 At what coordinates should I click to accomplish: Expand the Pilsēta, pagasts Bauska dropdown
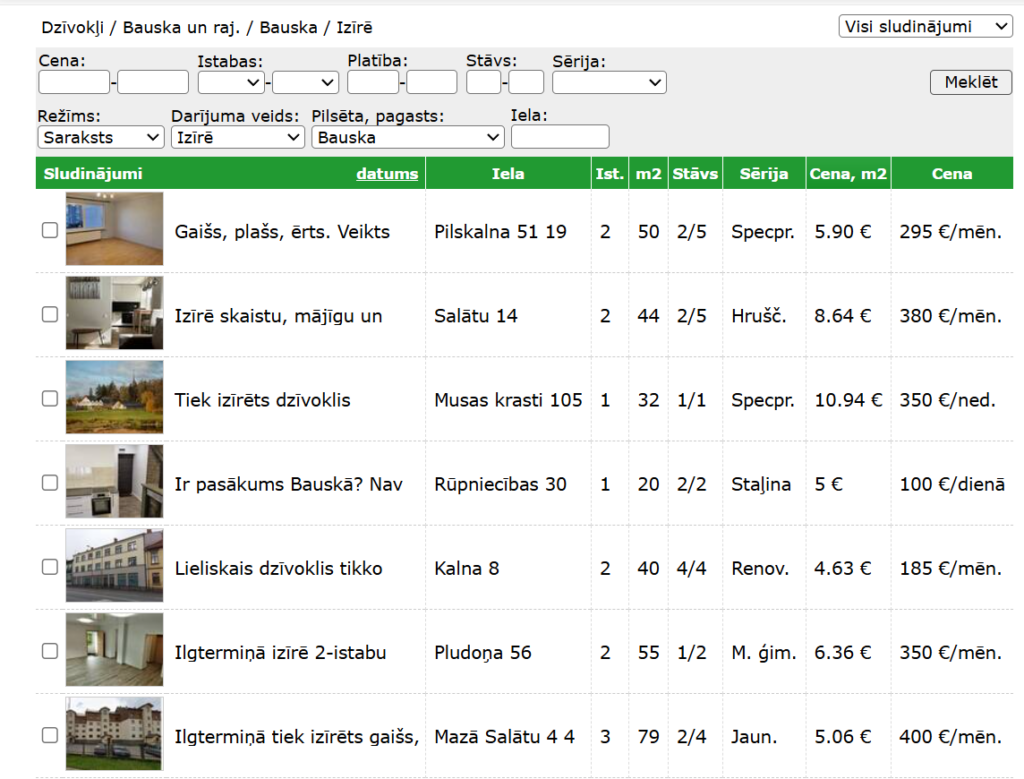coord(408,137)
